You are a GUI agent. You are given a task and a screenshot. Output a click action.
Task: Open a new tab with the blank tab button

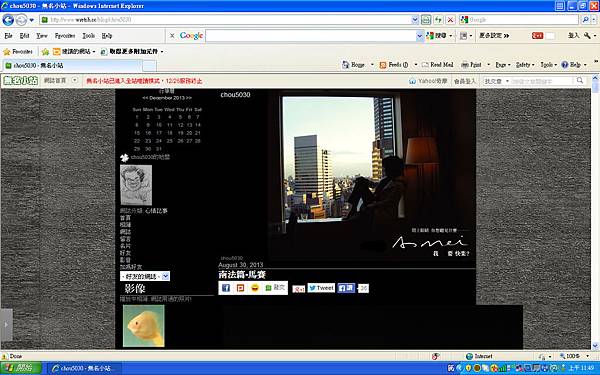click(x=149, y=66)
